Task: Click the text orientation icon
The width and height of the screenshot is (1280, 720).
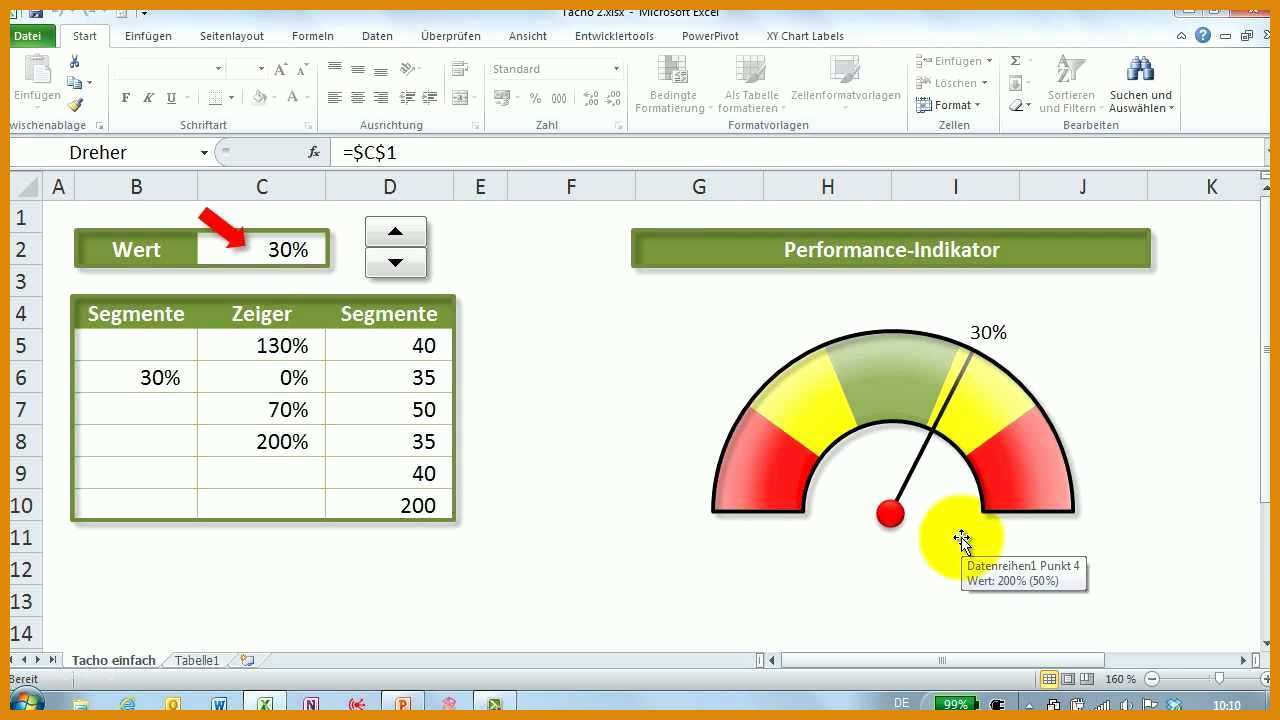Action: point(408,69)
